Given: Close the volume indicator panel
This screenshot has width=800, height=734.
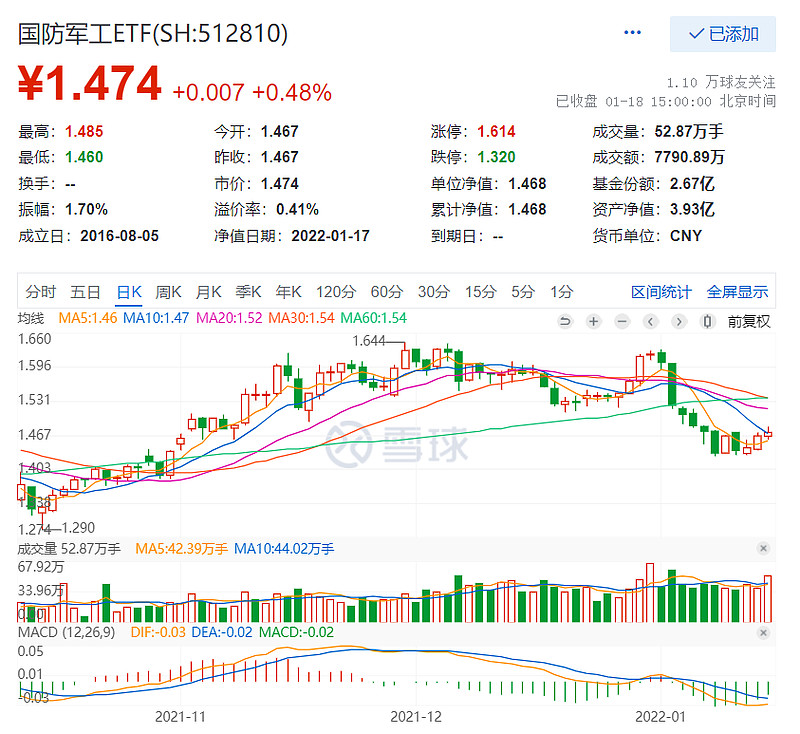Looking at the screenshot, I should (763, 548).
